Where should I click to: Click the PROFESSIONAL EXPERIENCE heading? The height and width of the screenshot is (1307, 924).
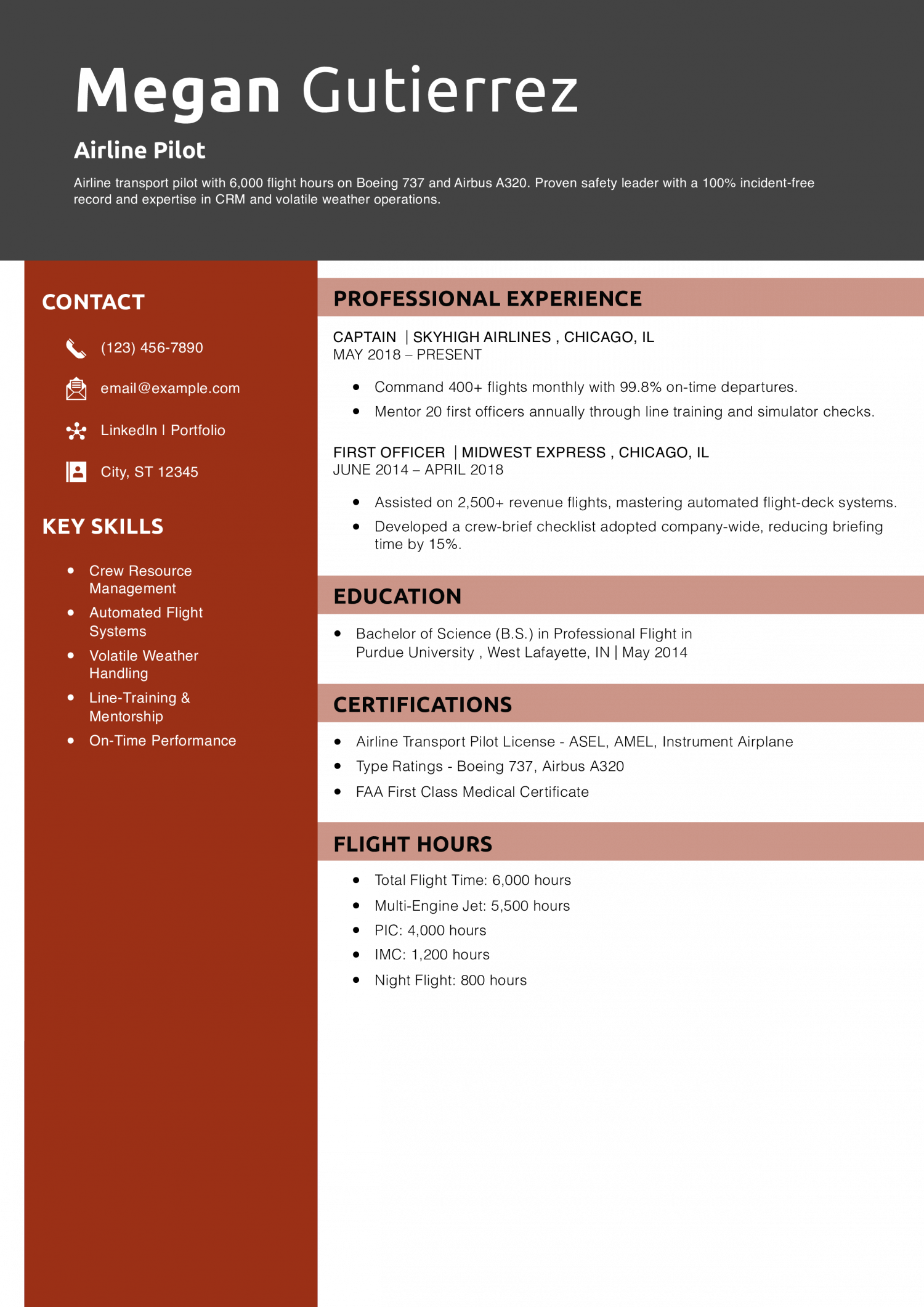click(x=487, y=298)
